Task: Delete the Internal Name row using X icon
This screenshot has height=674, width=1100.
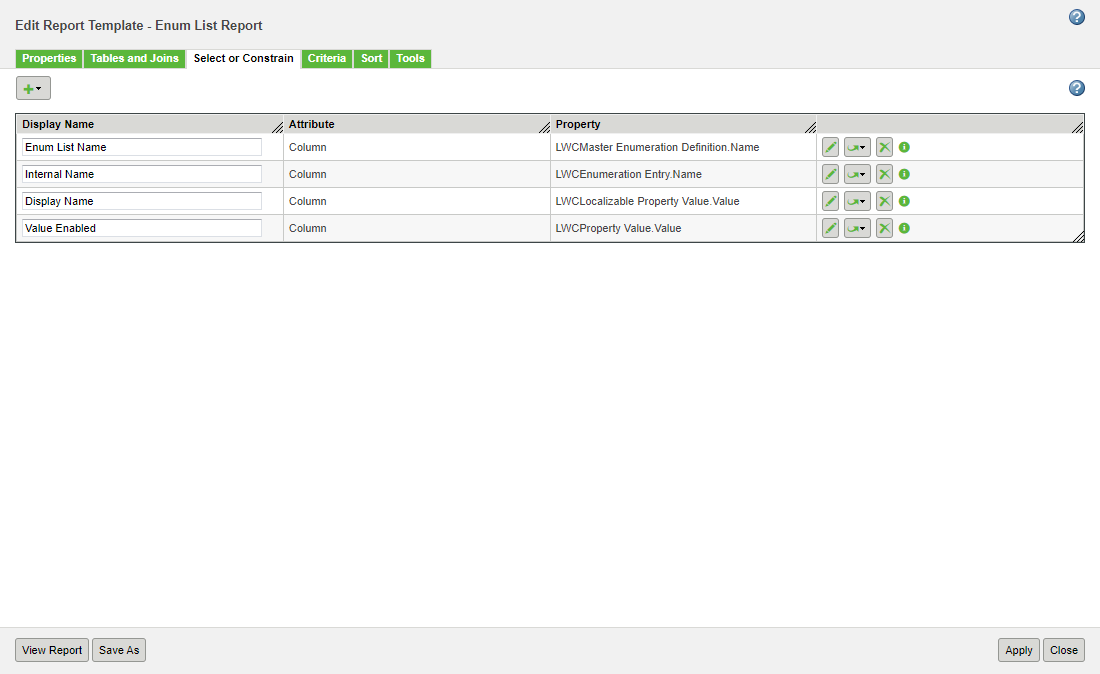Action: coord(884,173)
